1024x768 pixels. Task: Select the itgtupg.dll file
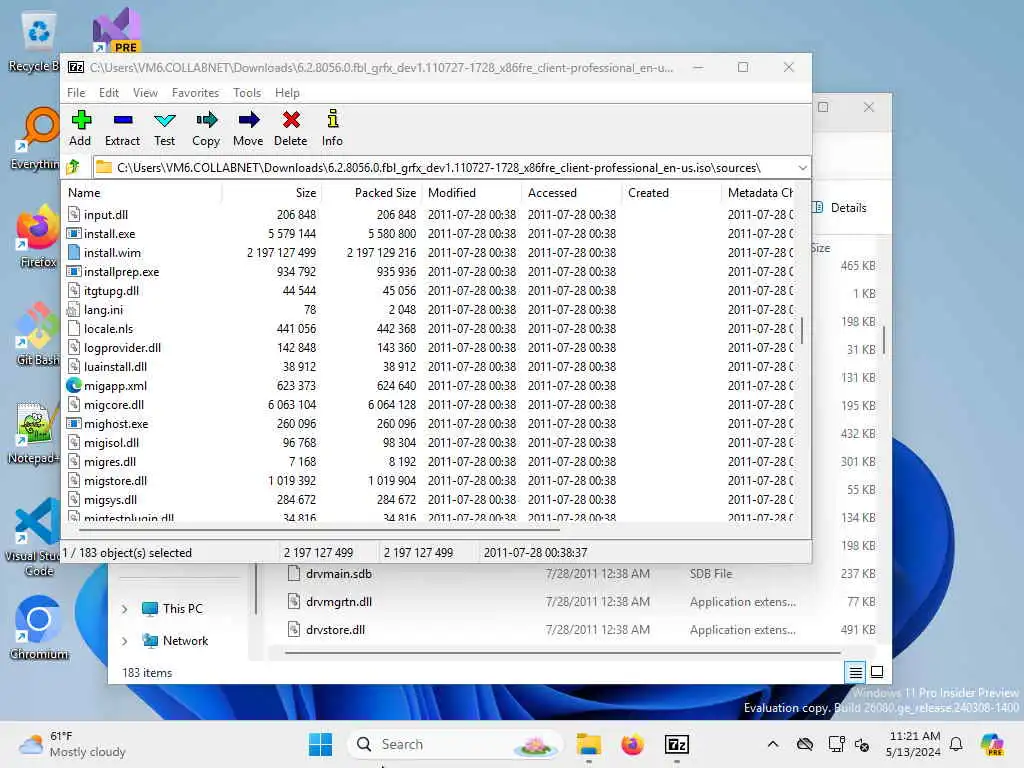111,291
